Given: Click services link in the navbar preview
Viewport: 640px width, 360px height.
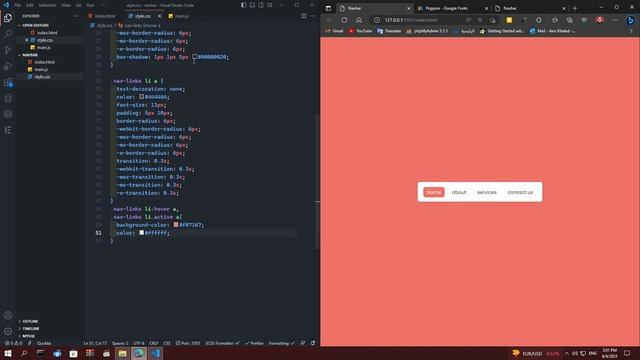Looking at the screenshot, I should click(487, 192).
